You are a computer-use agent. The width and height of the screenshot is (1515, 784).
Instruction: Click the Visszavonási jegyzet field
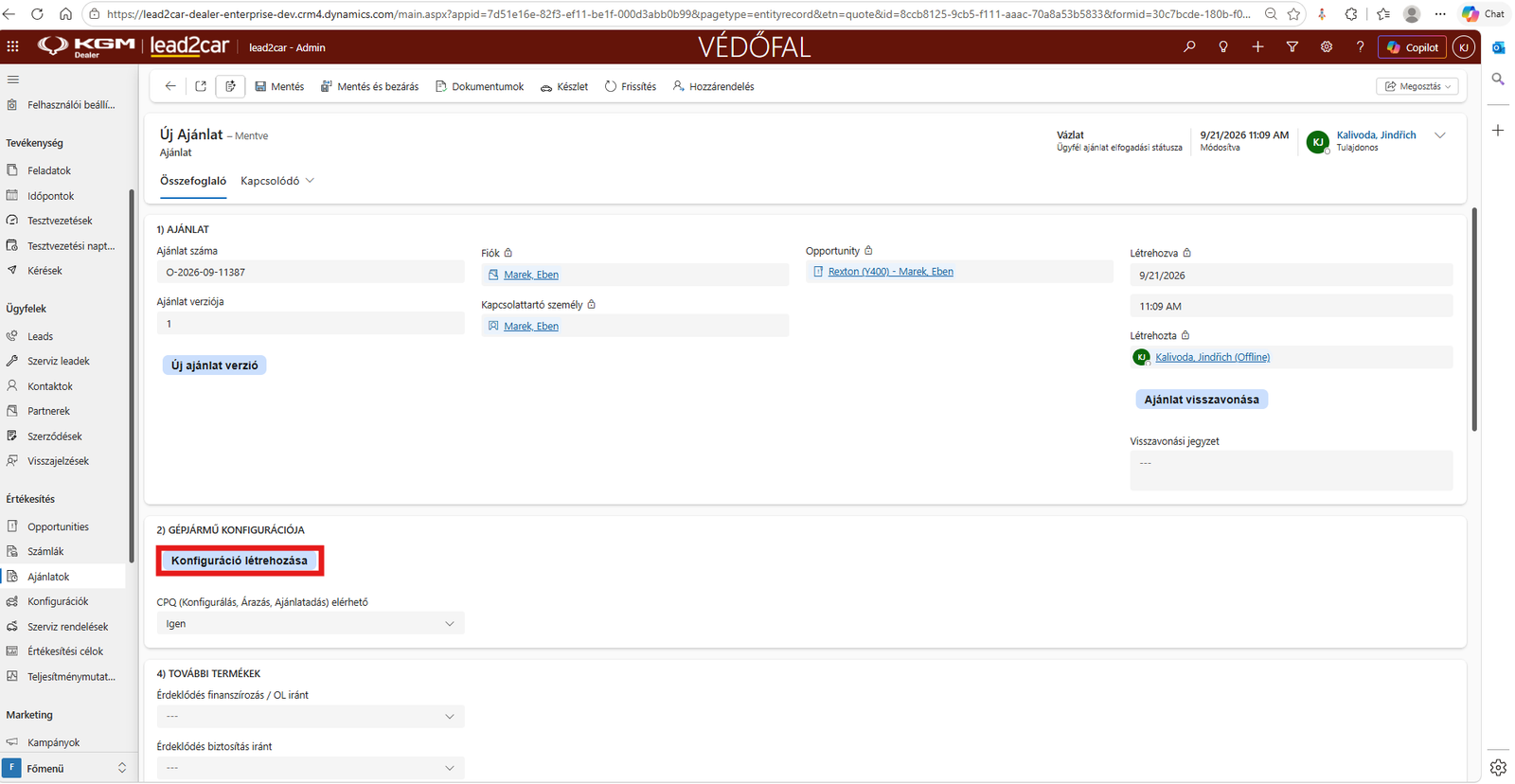point(1291,471)
